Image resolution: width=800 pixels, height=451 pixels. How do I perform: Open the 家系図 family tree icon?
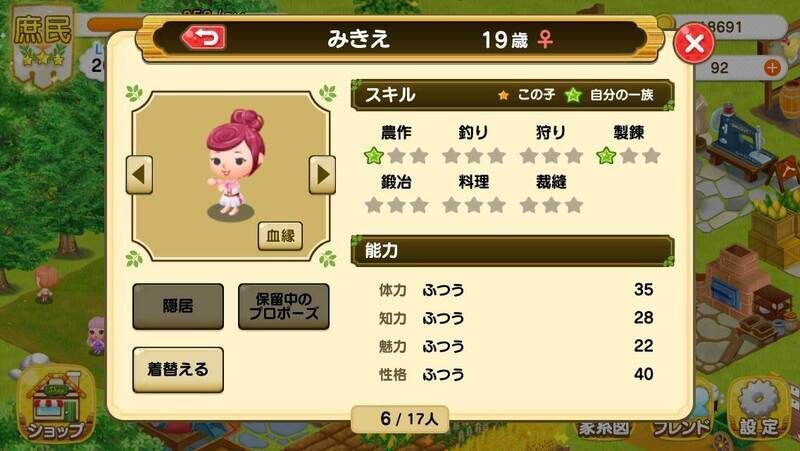[x=604, y=428]
